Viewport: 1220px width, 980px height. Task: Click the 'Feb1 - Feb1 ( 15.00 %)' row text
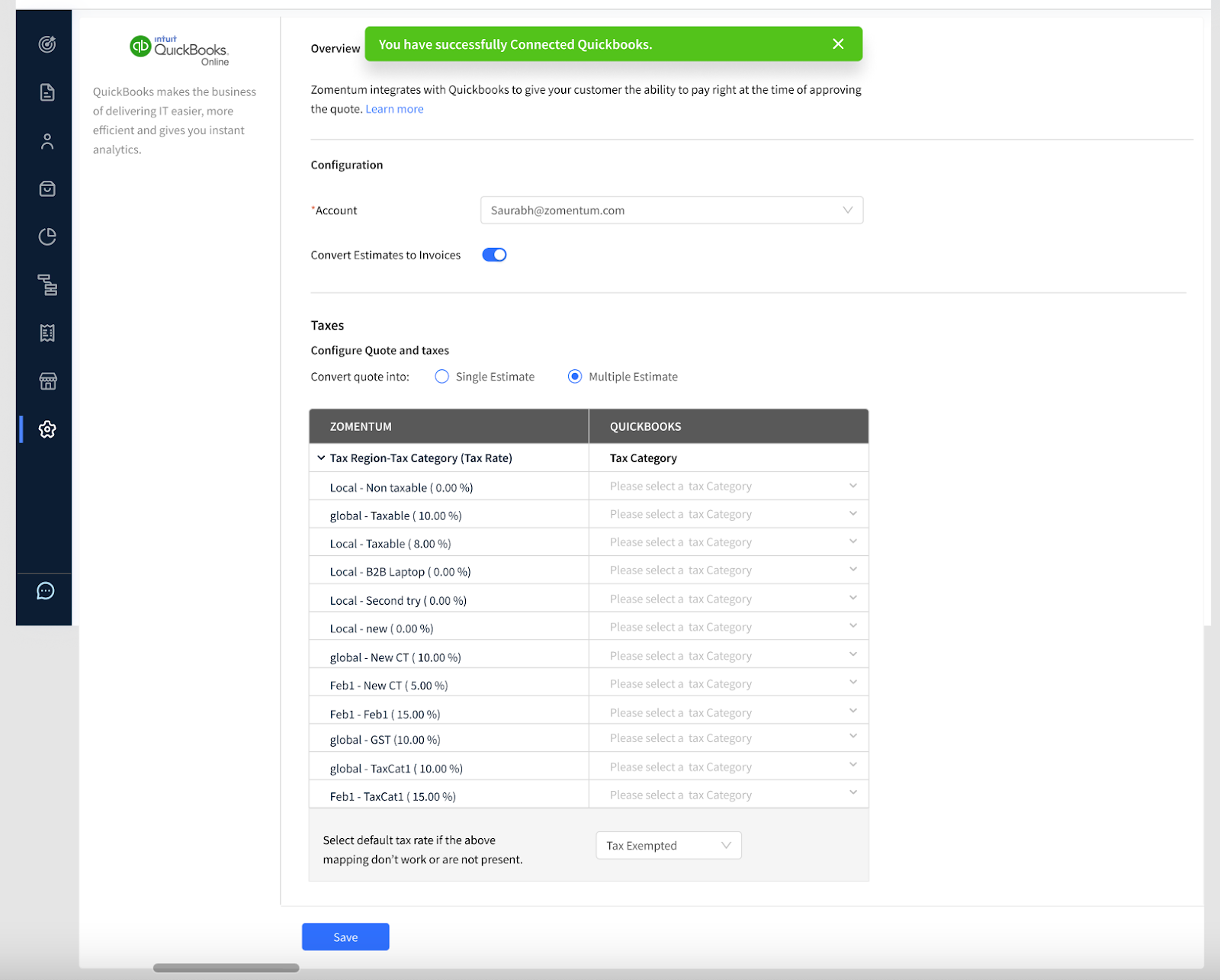(x=385, y=714)
